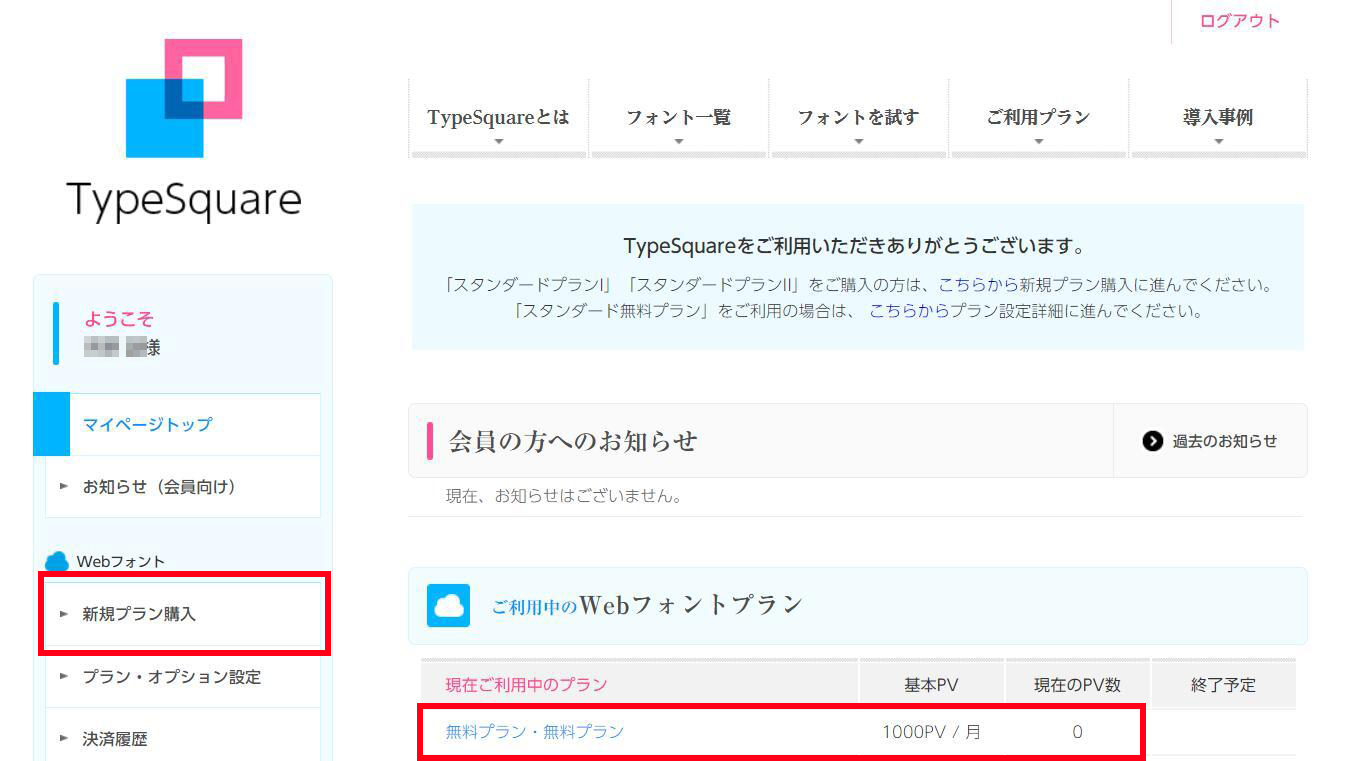Follow first こちらから link for new plan purchase

point(978,285)
